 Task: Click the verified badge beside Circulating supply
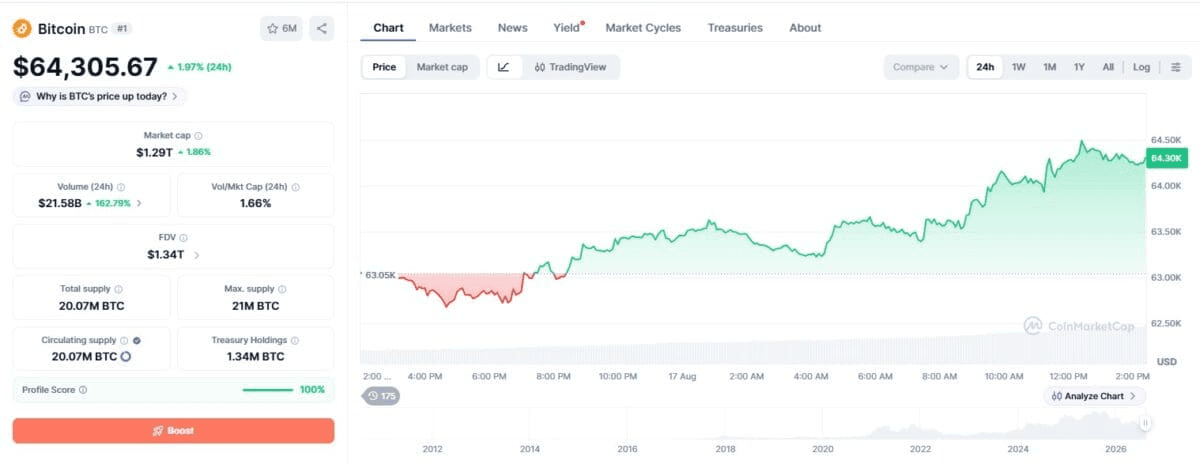coord(137,340)
